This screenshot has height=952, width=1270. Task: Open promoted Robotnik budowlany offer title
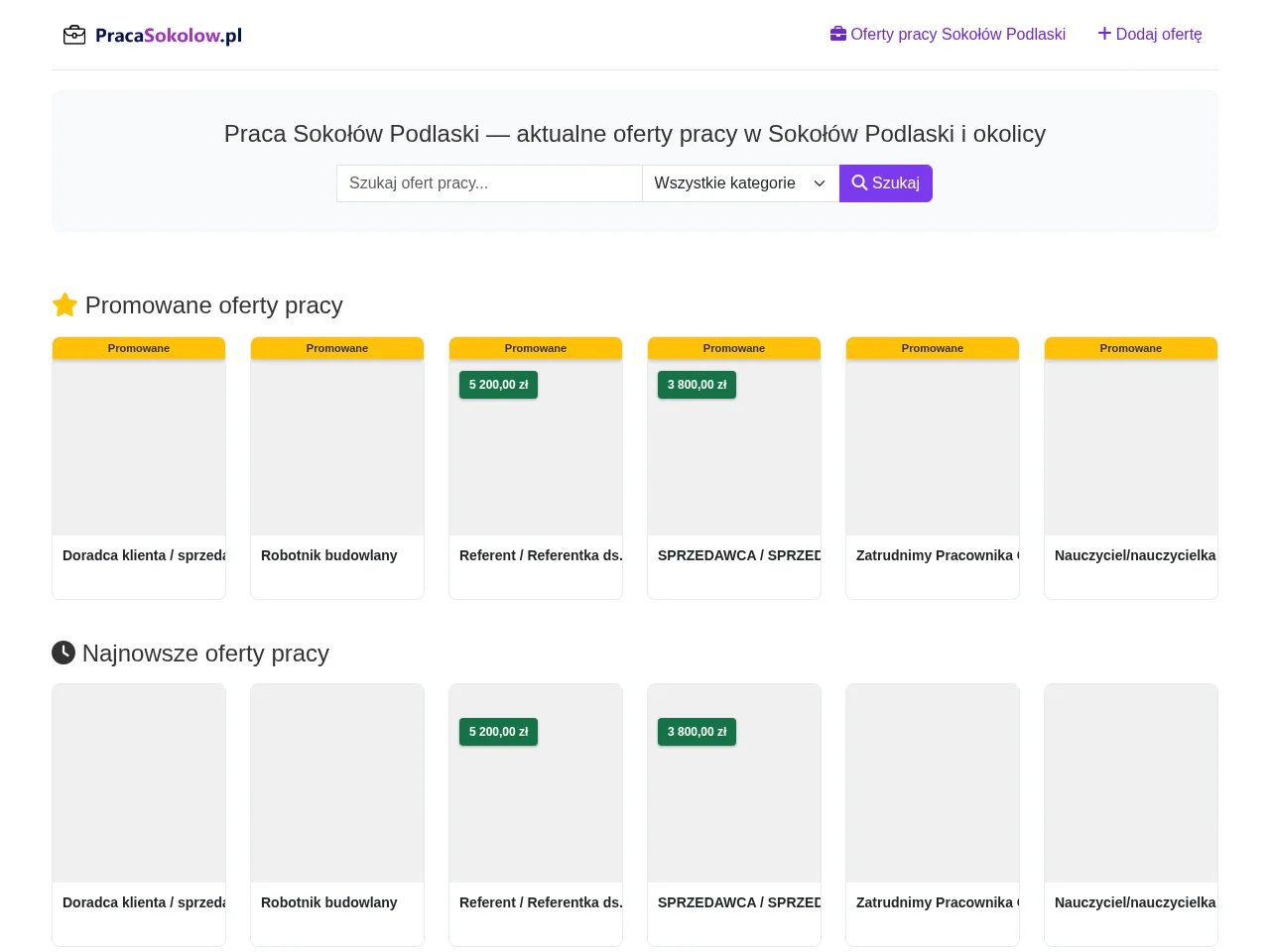(x=329, y=555)
